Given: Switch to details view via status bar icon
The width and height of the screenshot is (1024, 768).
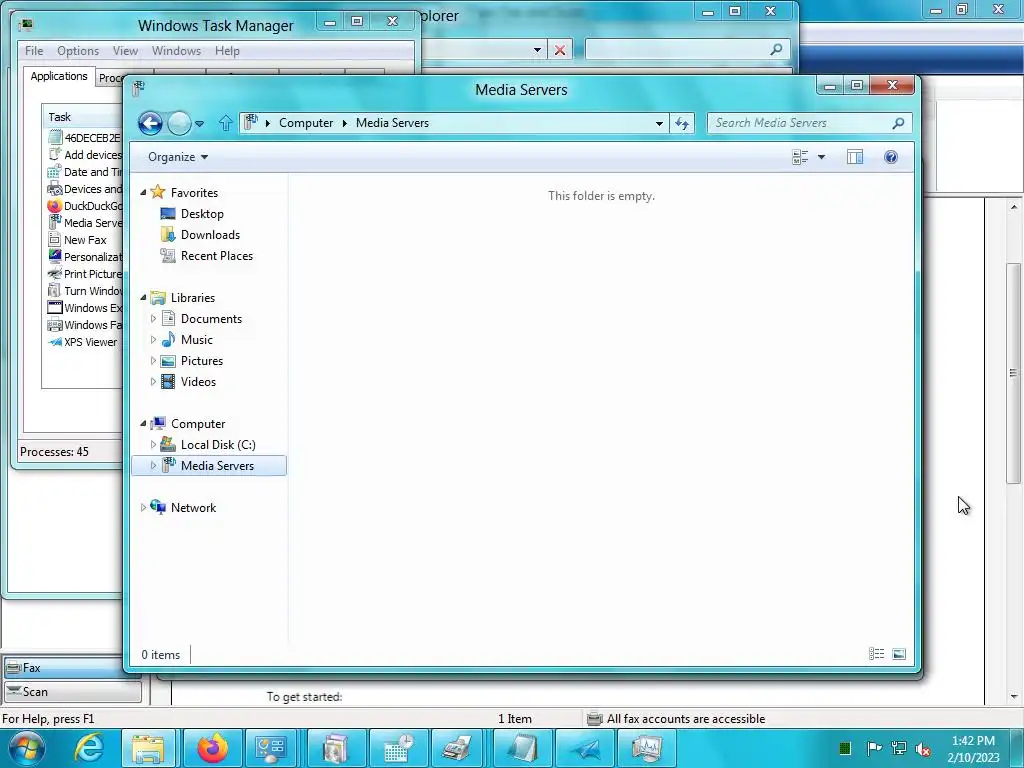Looking at the screenshot, I should point(876,654).
